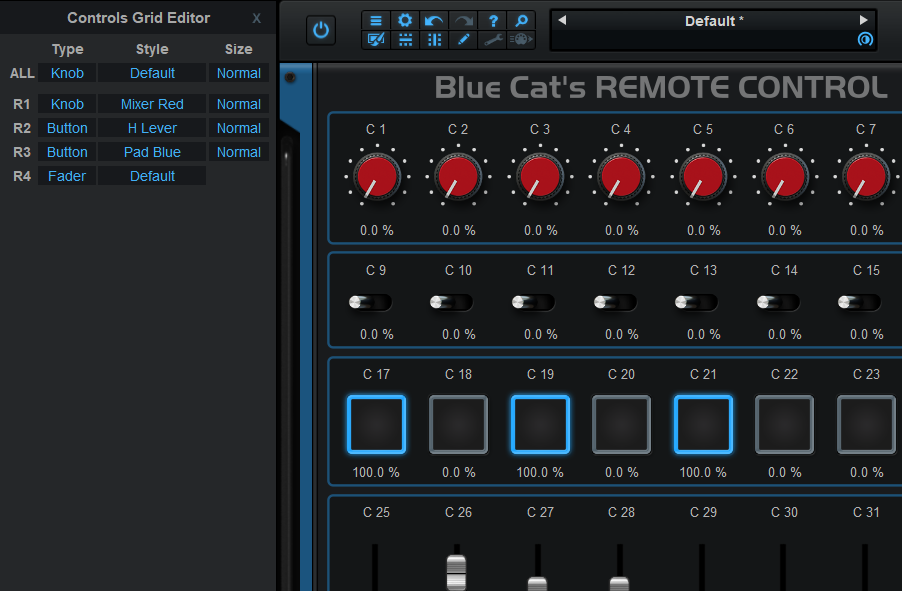Toggle the C 18 pad button
902x591 pixels.
[x=458, y=425]
